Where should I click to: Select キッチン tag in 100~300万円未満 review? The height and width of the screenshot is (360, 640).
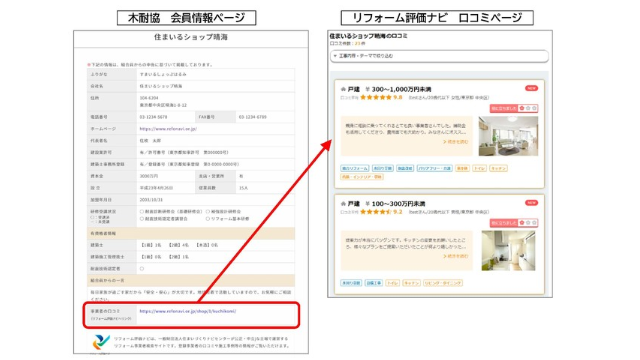coord(411,282)
